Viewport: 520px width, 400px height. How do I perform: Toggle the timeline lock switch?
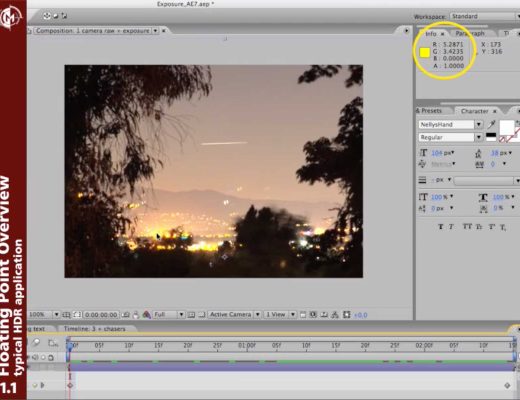(51, 358)
